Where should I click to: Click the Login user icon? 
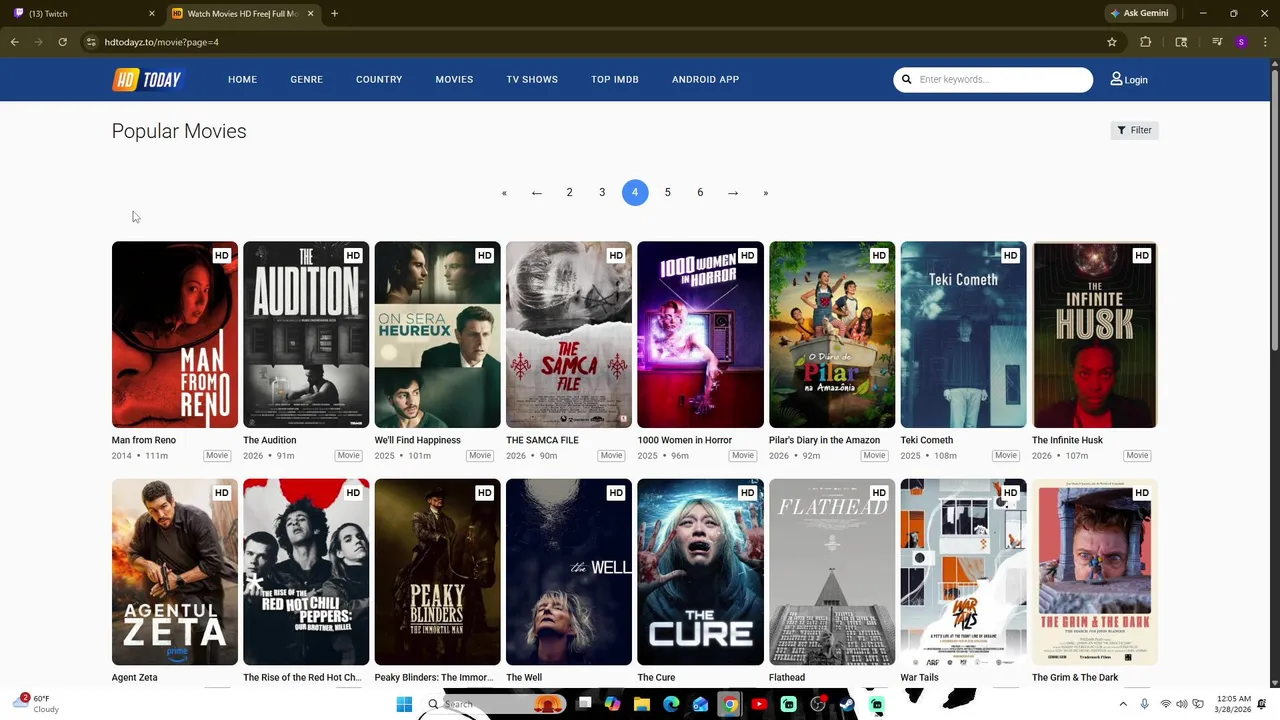click(1116, 79)
